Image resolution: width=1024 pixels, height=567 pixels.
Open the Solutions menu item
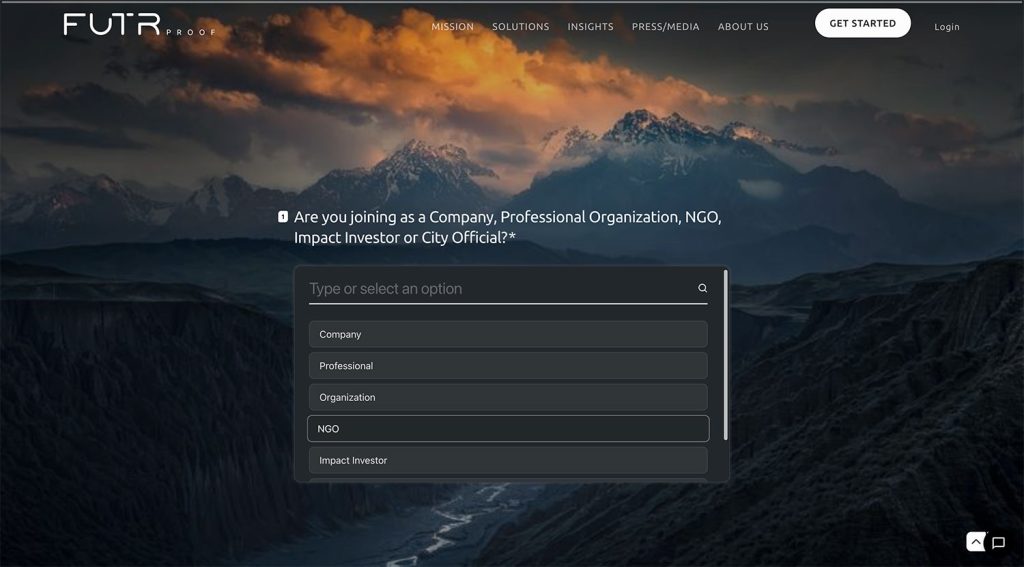point(520,27)
